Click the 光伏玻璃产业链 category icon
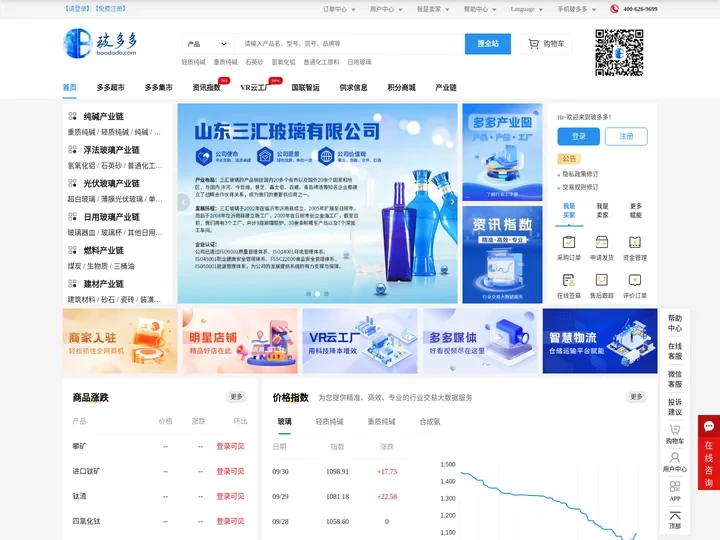 click(72, 183)
